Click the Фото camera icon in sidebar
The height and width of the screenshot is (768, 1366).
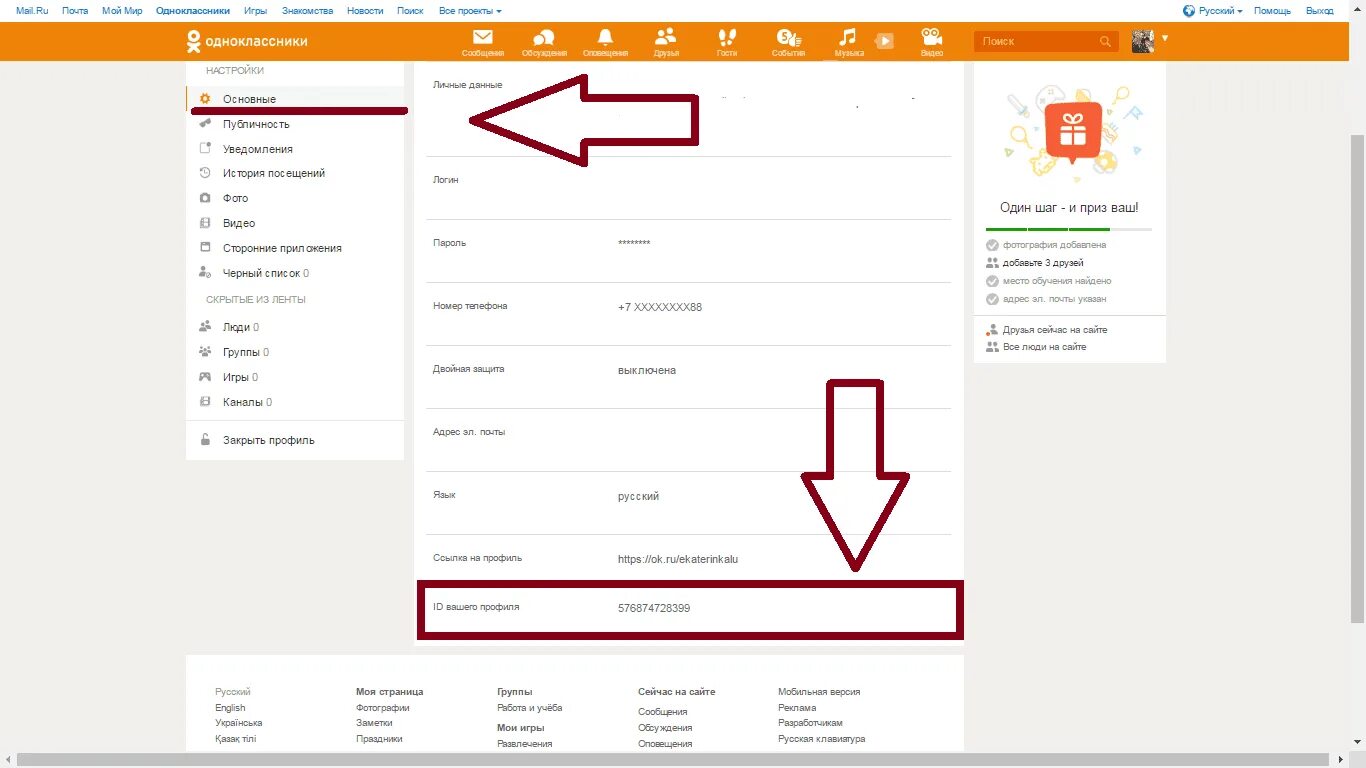[x=205, y=198]
